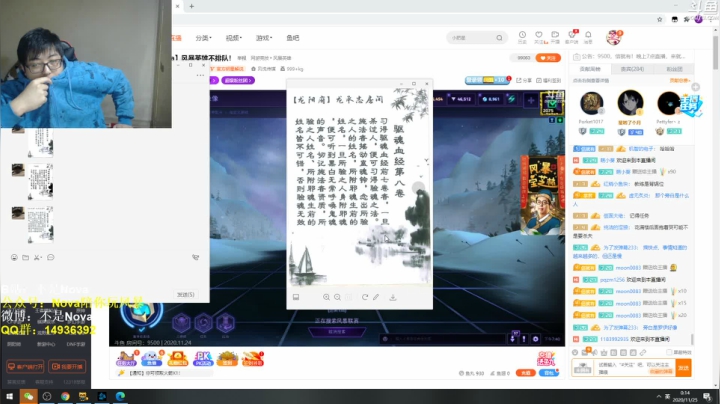The image size is (720, 404).
Task: Rotate the picture in the image viewer
Action: 365,297
